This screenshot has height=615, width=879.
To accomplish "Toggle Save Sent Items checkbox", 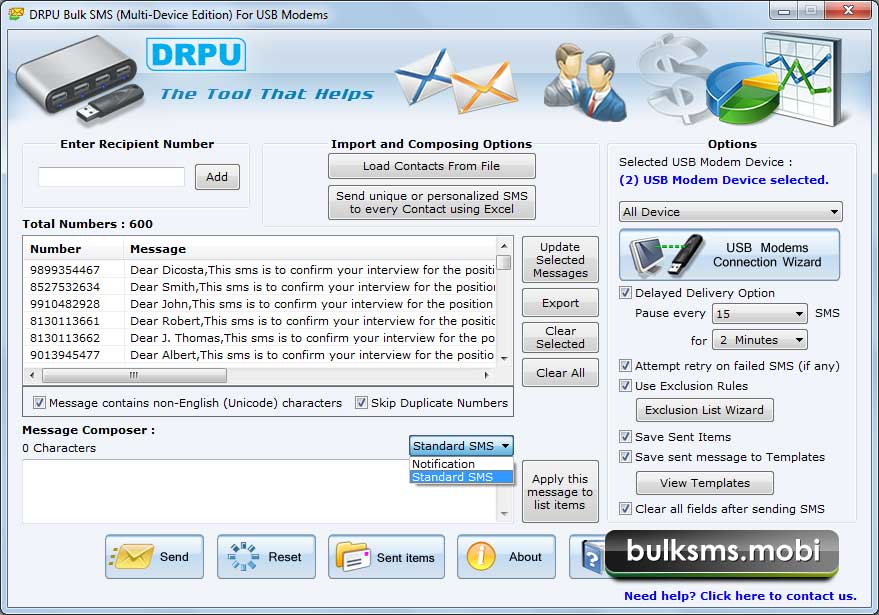I will point(625,437).
